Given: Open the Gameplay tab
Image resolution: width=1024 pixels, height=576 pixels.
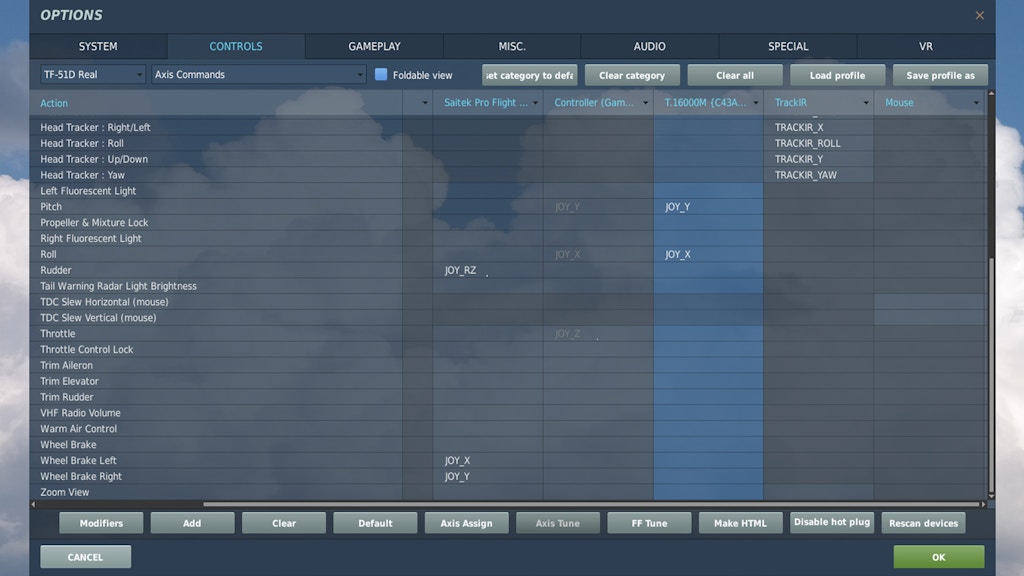Looking at the screenshot, I should click(x=374, y=46).
